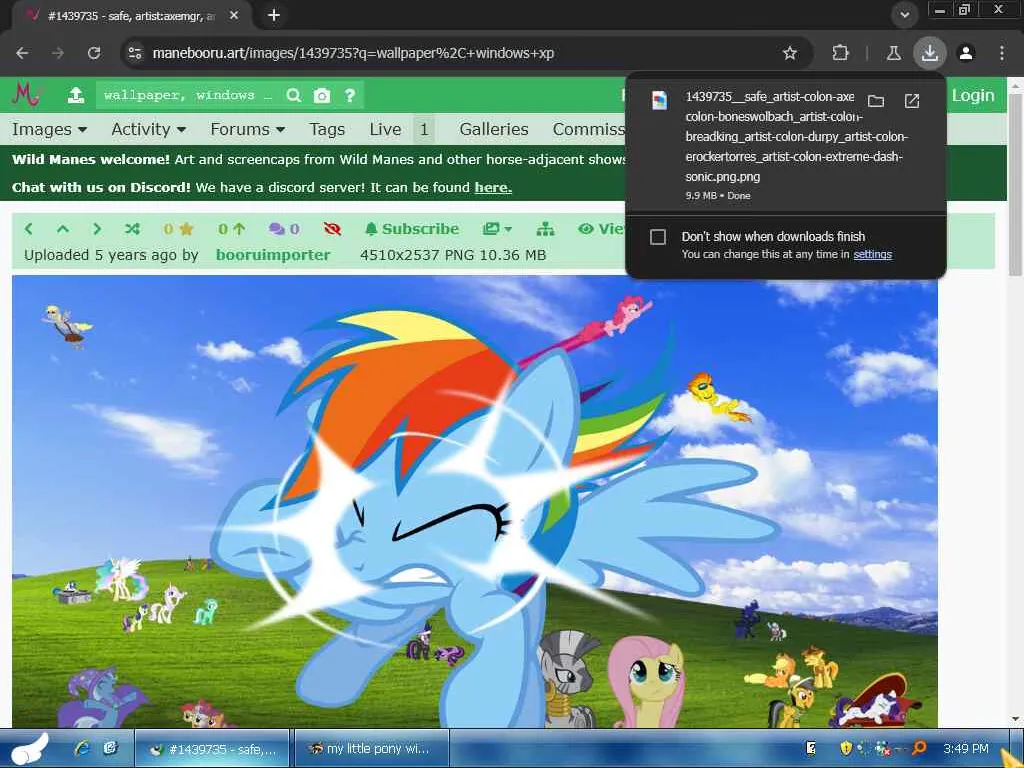Open the upload image icon
This screenshot has height=768, width=1024.
coord(76,95)
